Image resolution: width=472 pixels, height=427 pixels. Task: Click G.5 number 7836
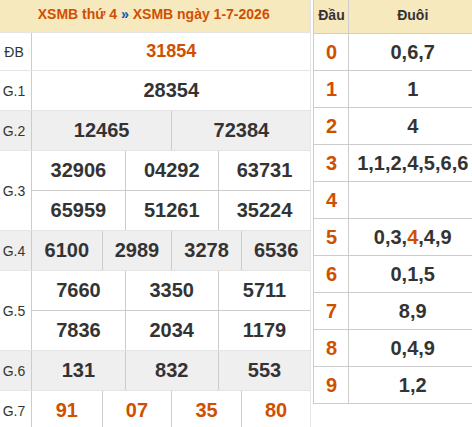tap(78, 330)
